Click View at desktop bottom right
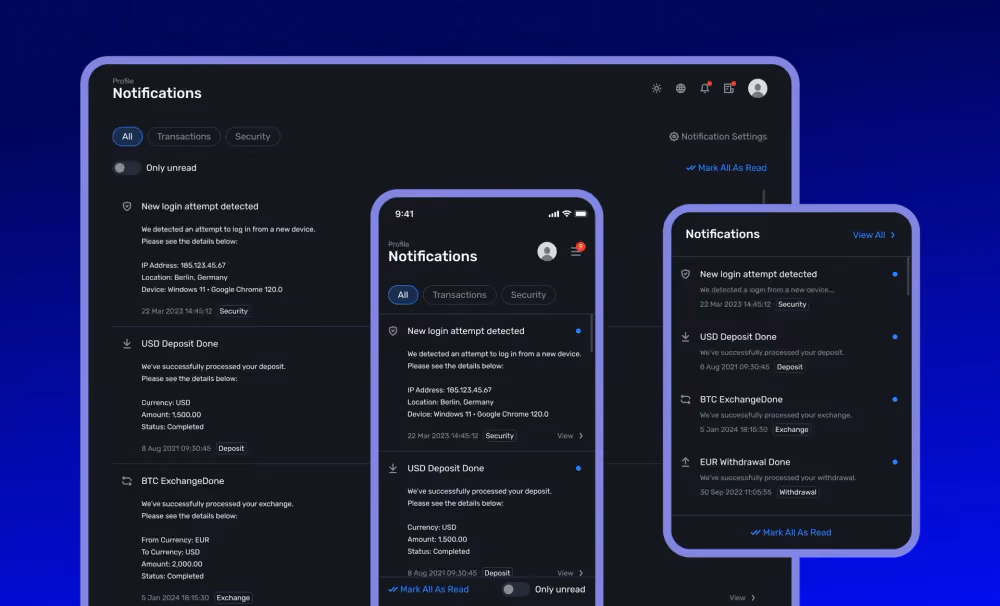Viewport: 1000px width, 606px height. point(742,598)
